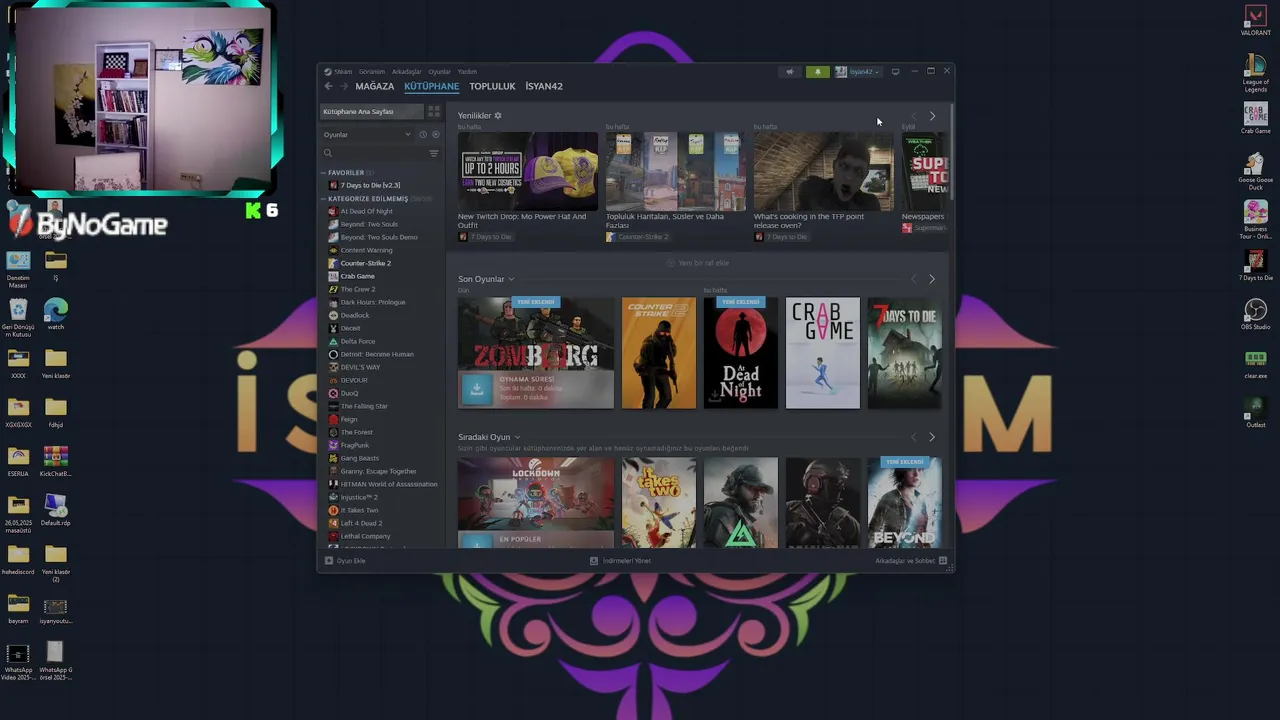Open advanced filter options icon
This screenshot has width=1280, height=720.
pos(434,153)
